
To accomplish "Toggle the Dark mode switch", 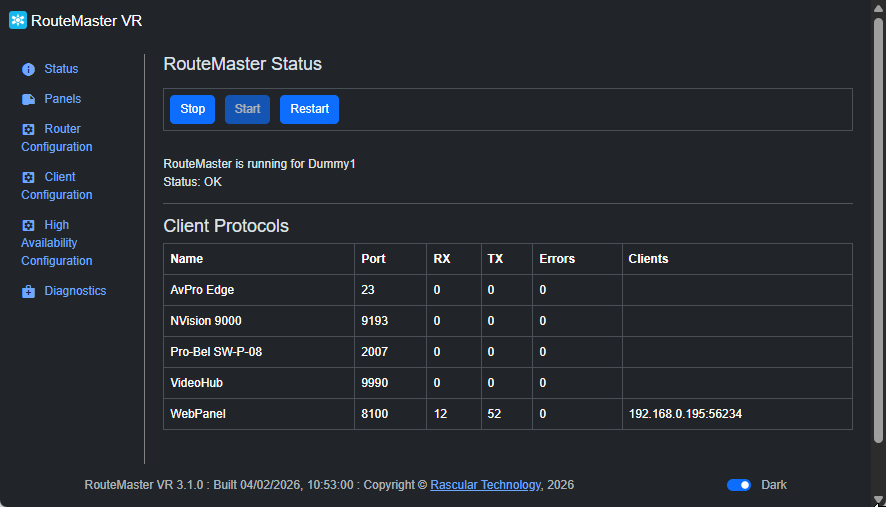I will 739,485.
